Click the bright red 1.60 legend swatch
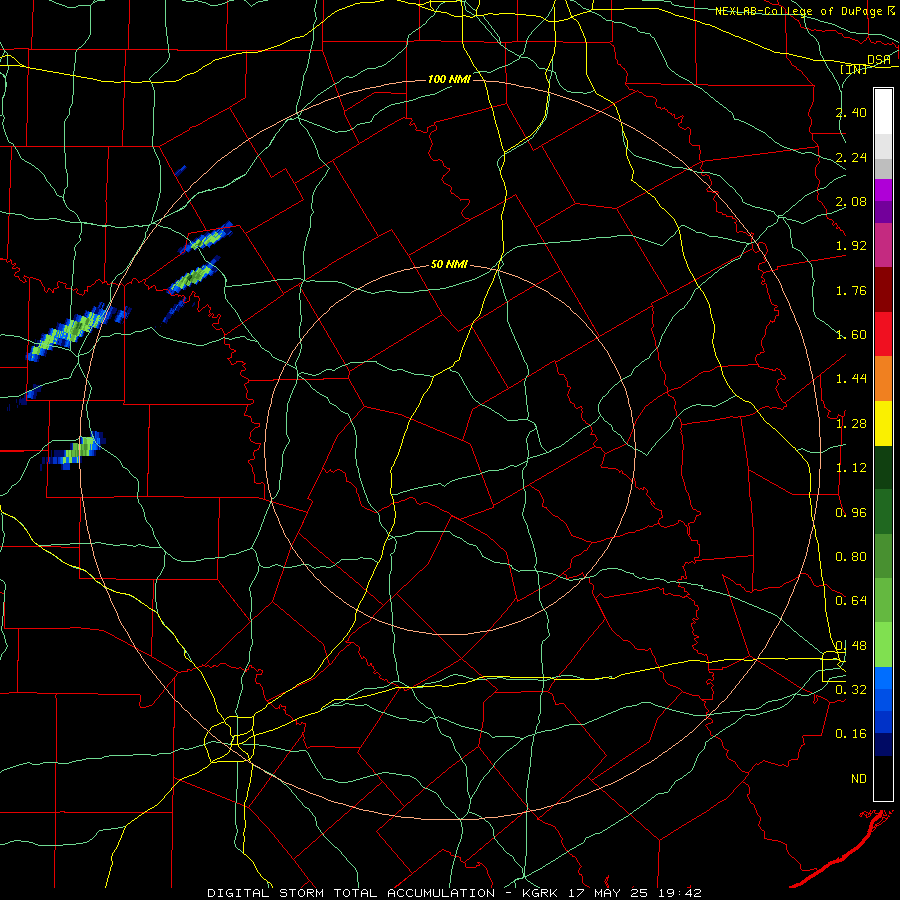Screen dimensions: 900x900 (883, 334)
